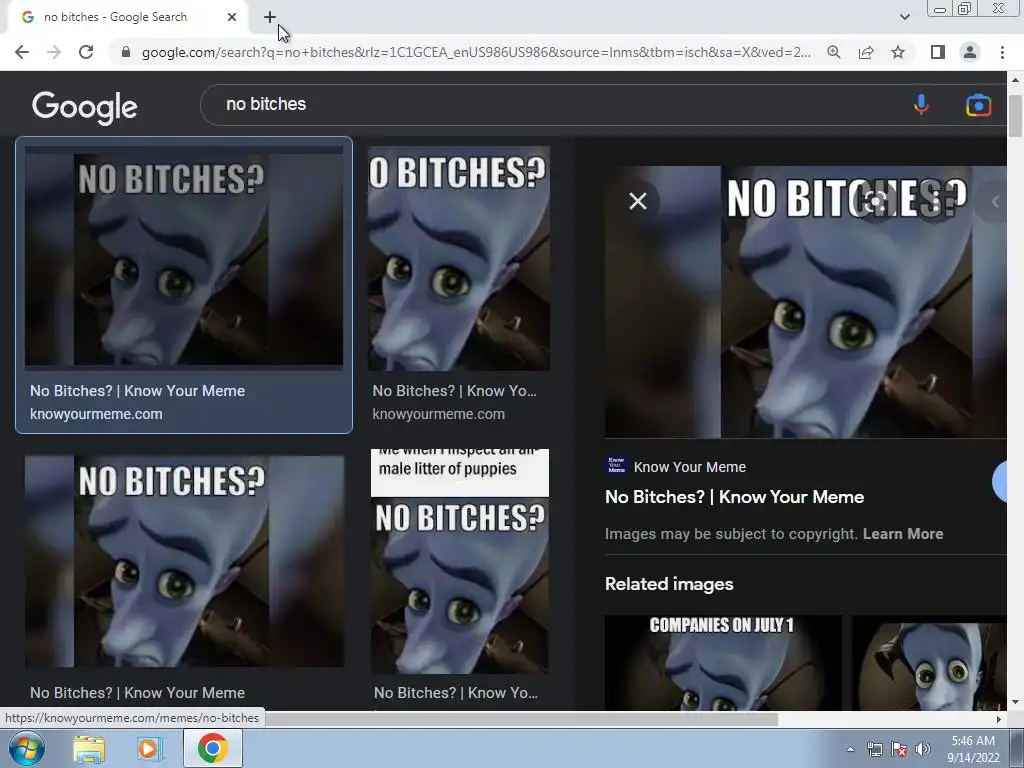Open the network tray icon
The image size is (1024, 768).
(x=874, y=749)
